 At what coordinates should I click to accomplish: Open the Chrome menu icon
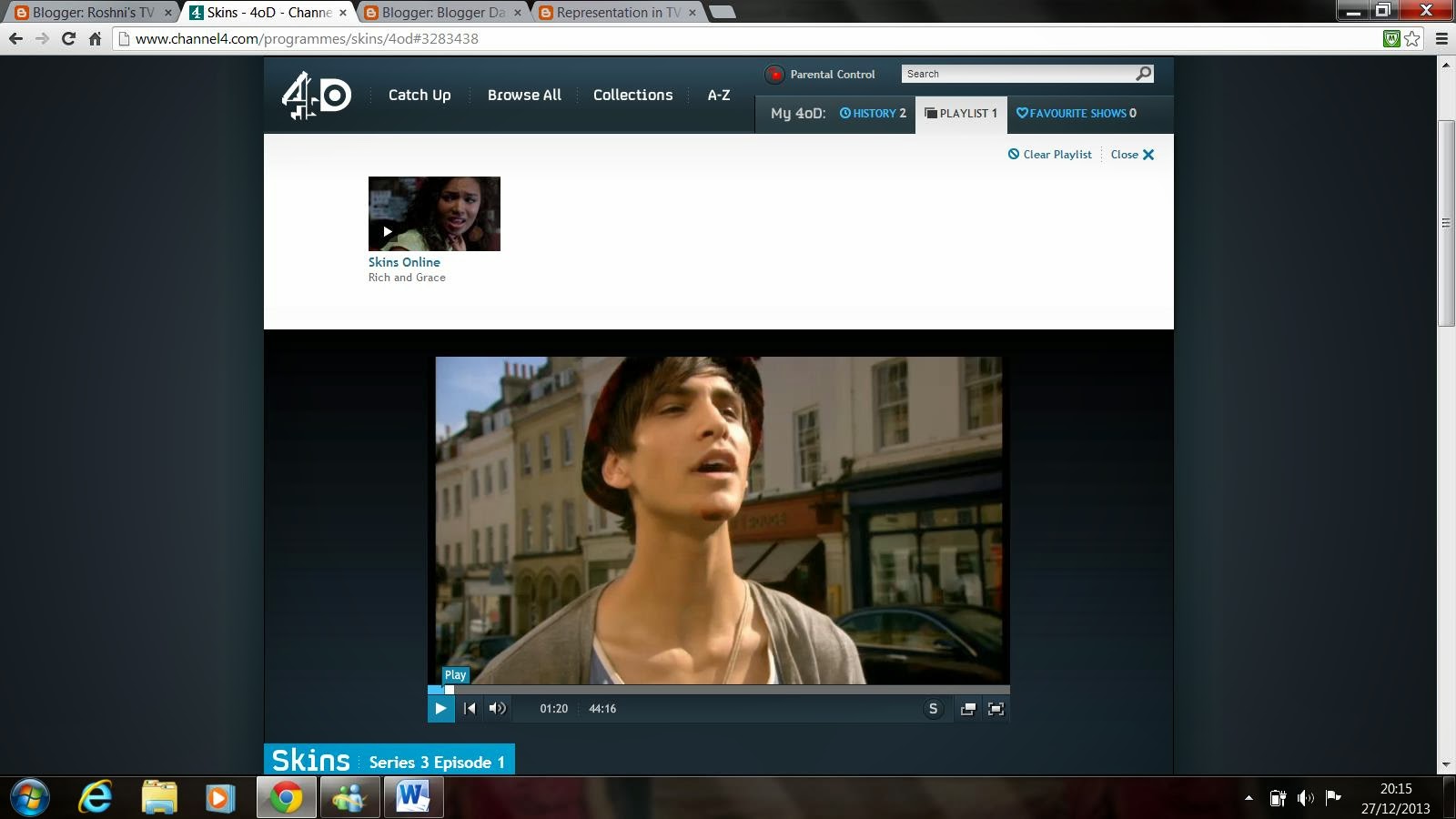1441,38
